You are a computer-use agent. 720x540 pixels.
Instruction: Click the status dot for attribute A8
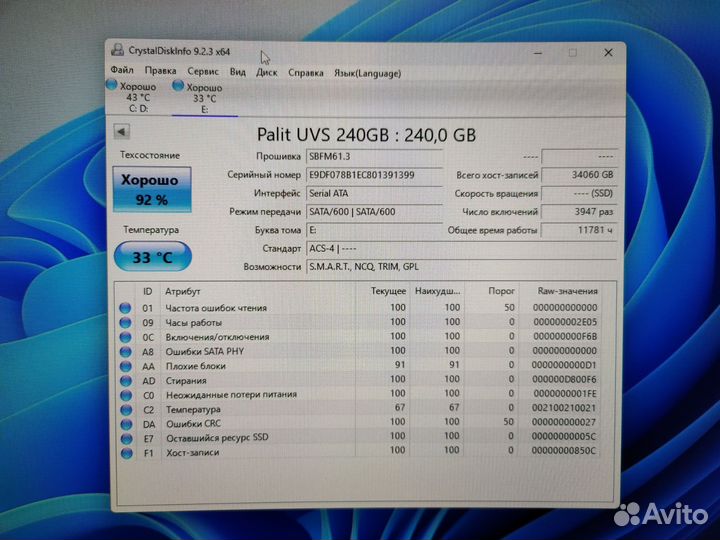pyautogui.click(x=125, y=352)
